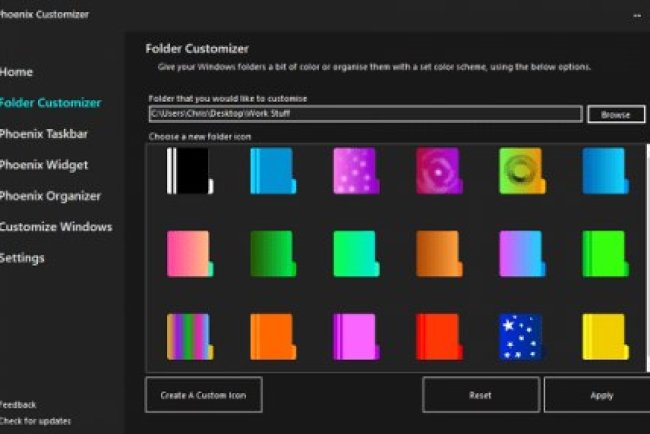Screen dimensions: 650x434
Task: Click the Apply button
Action: point(600,395)
